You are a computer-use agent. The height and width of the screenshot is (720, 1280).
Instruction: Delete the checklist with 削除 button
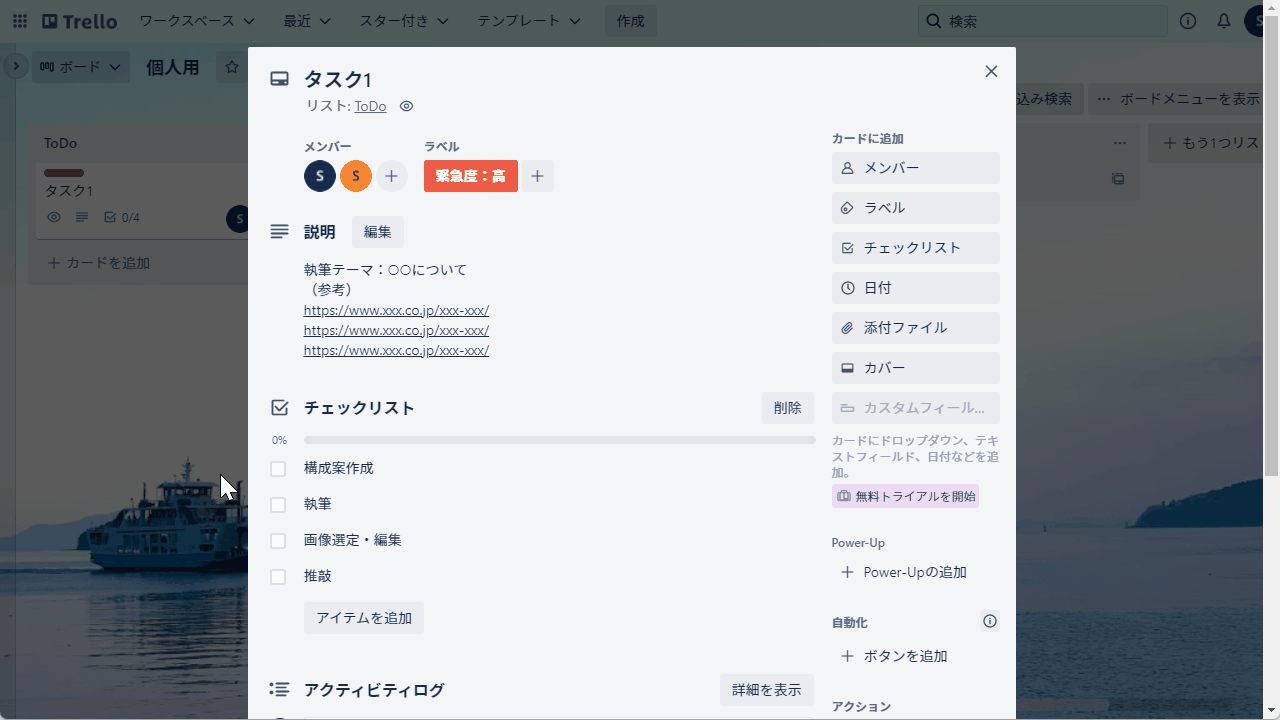pos(788,408)
